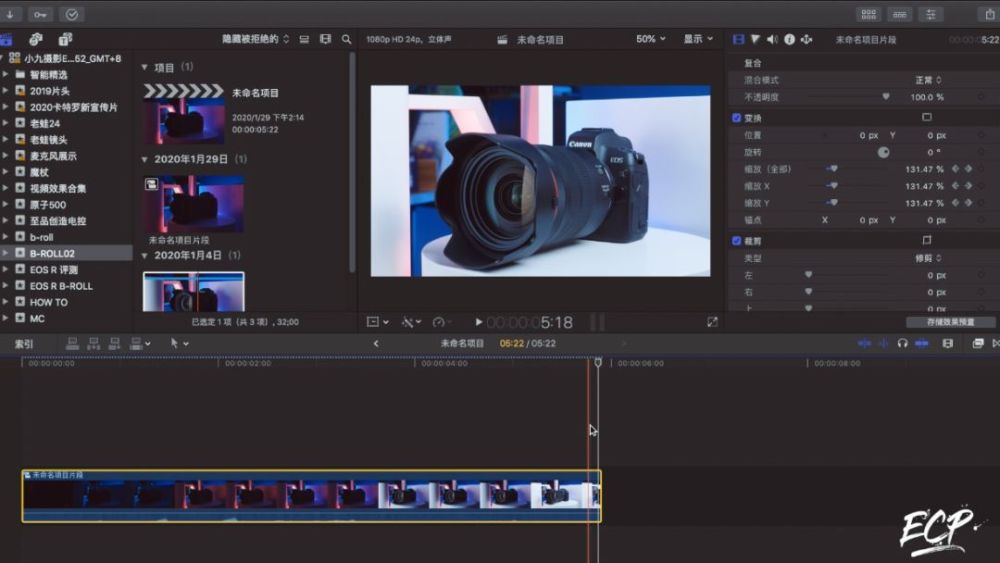Collapse the 项目 (1) section
The image size is (1000, 563).
(144, 67)
